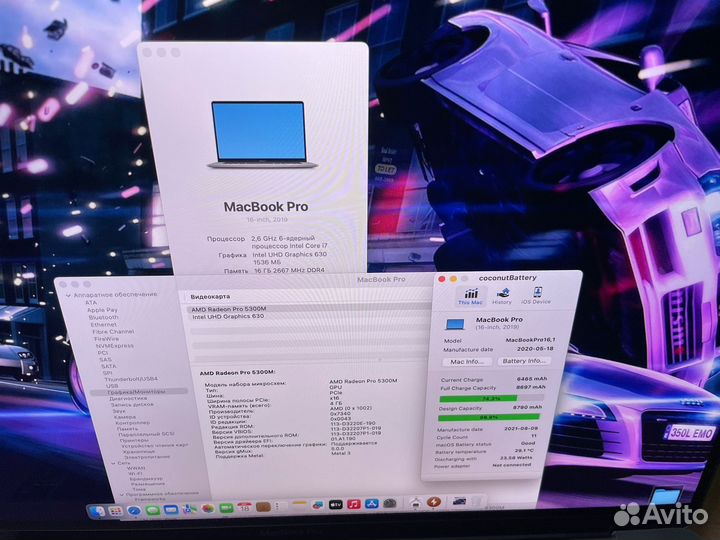
Task: Click the design capacity green bar
Action: (489, 417)
